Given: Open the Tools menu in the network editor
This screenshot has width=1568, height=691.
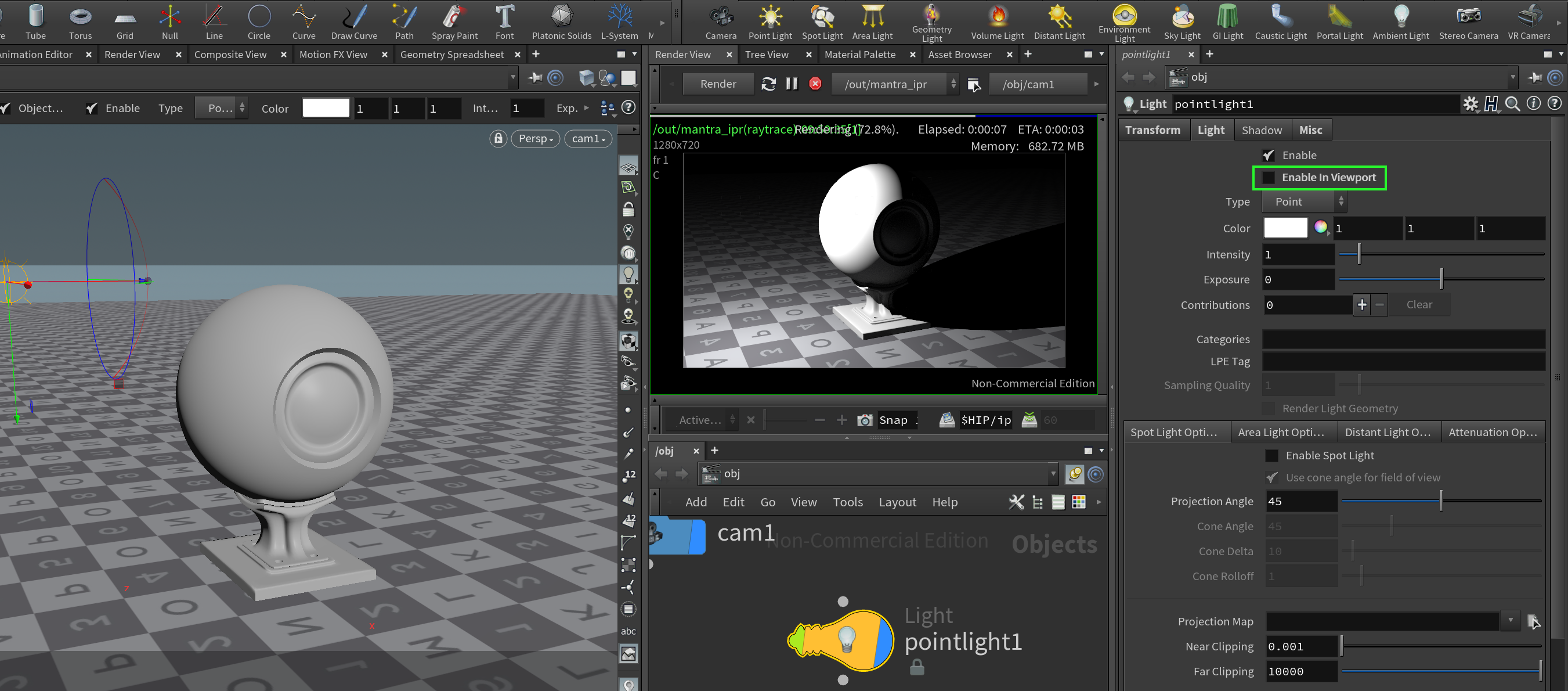Looking at the screenshot, I should pos(848,502).
